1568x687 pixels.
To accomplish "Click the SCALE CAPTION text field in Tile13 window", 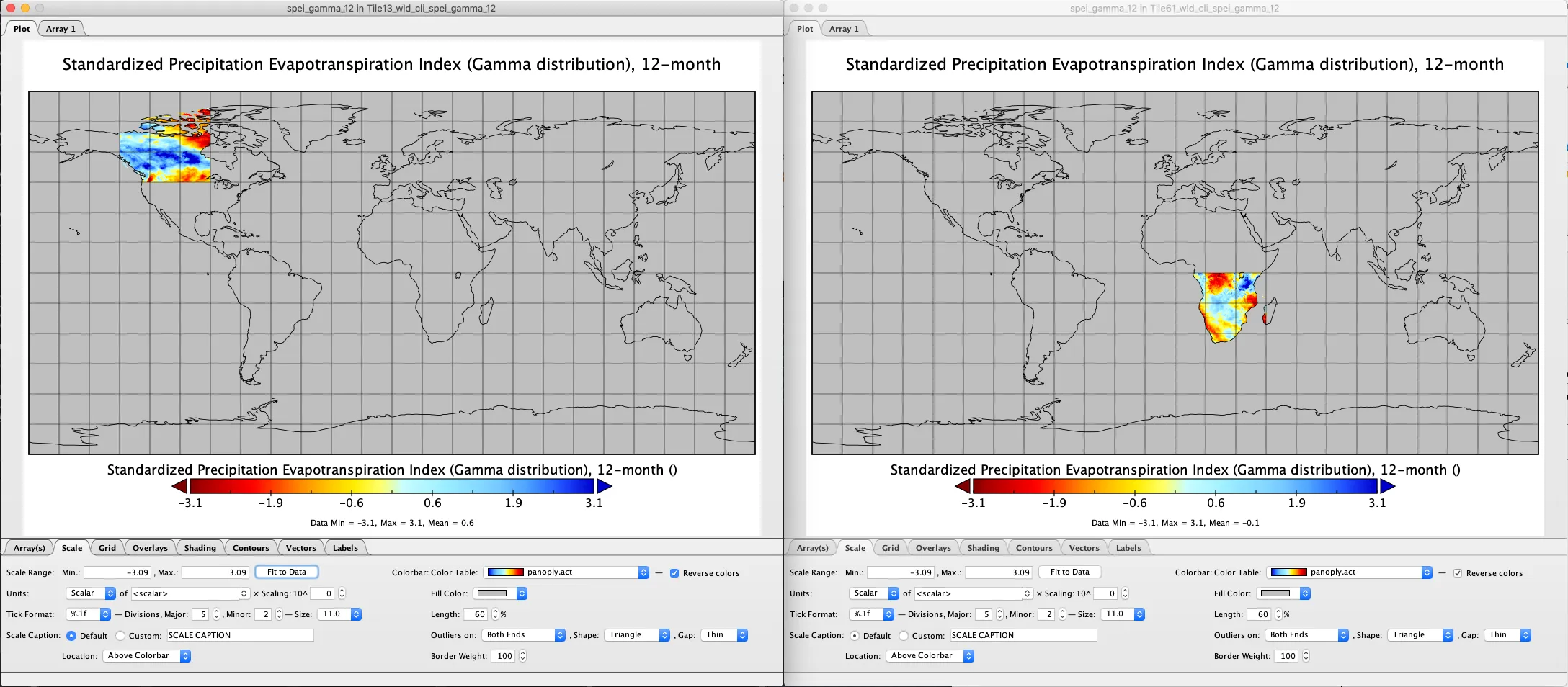I will pos(240,635).
